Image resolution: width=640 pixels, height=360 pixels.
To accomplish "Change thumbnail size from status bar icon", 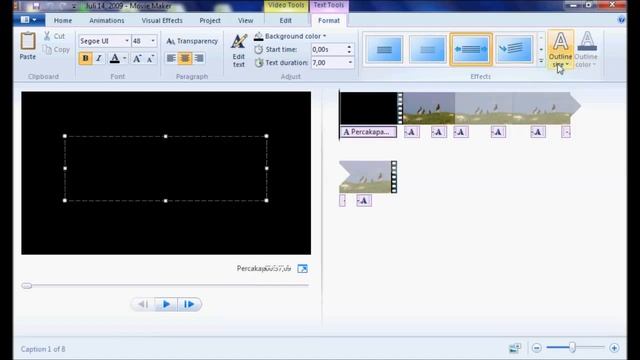I will pyautogui.click(x=515, y=348).
